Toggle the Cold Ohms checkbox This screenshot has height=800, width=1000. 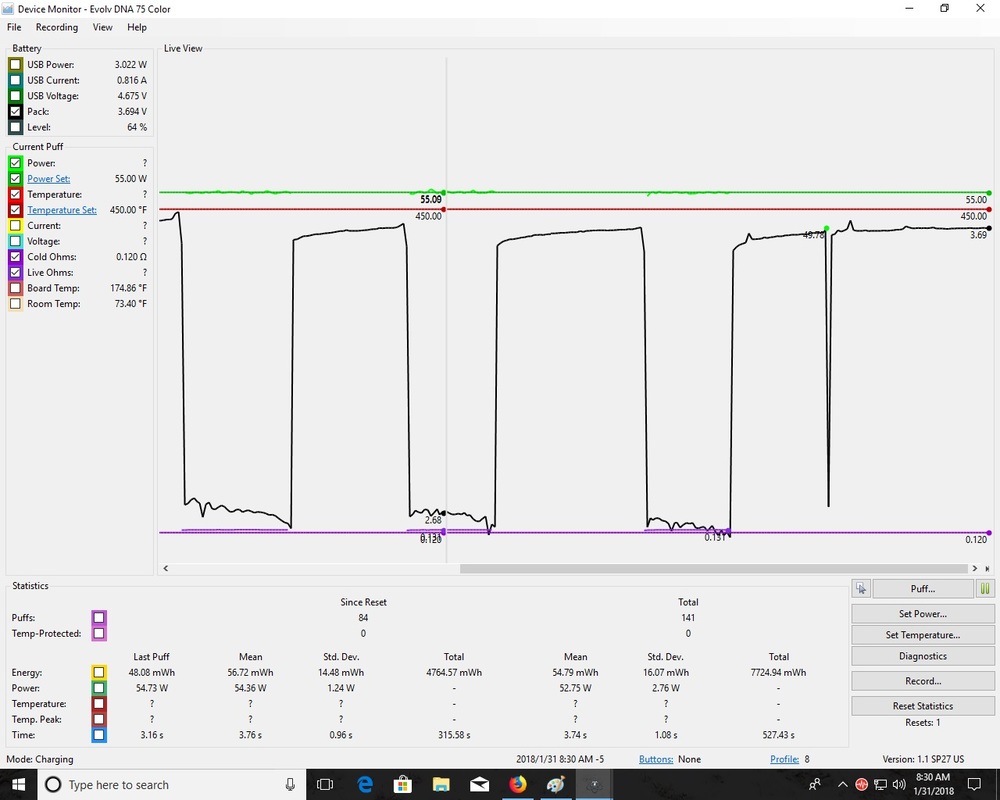(x=15, y=256)
